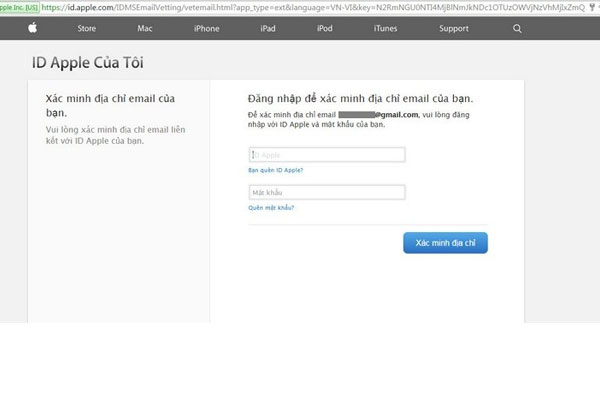Click 'Vui lòng xác minh địa chỉ' text
Viewport: 600px width, 400px height.
click(x=115, y=135)
